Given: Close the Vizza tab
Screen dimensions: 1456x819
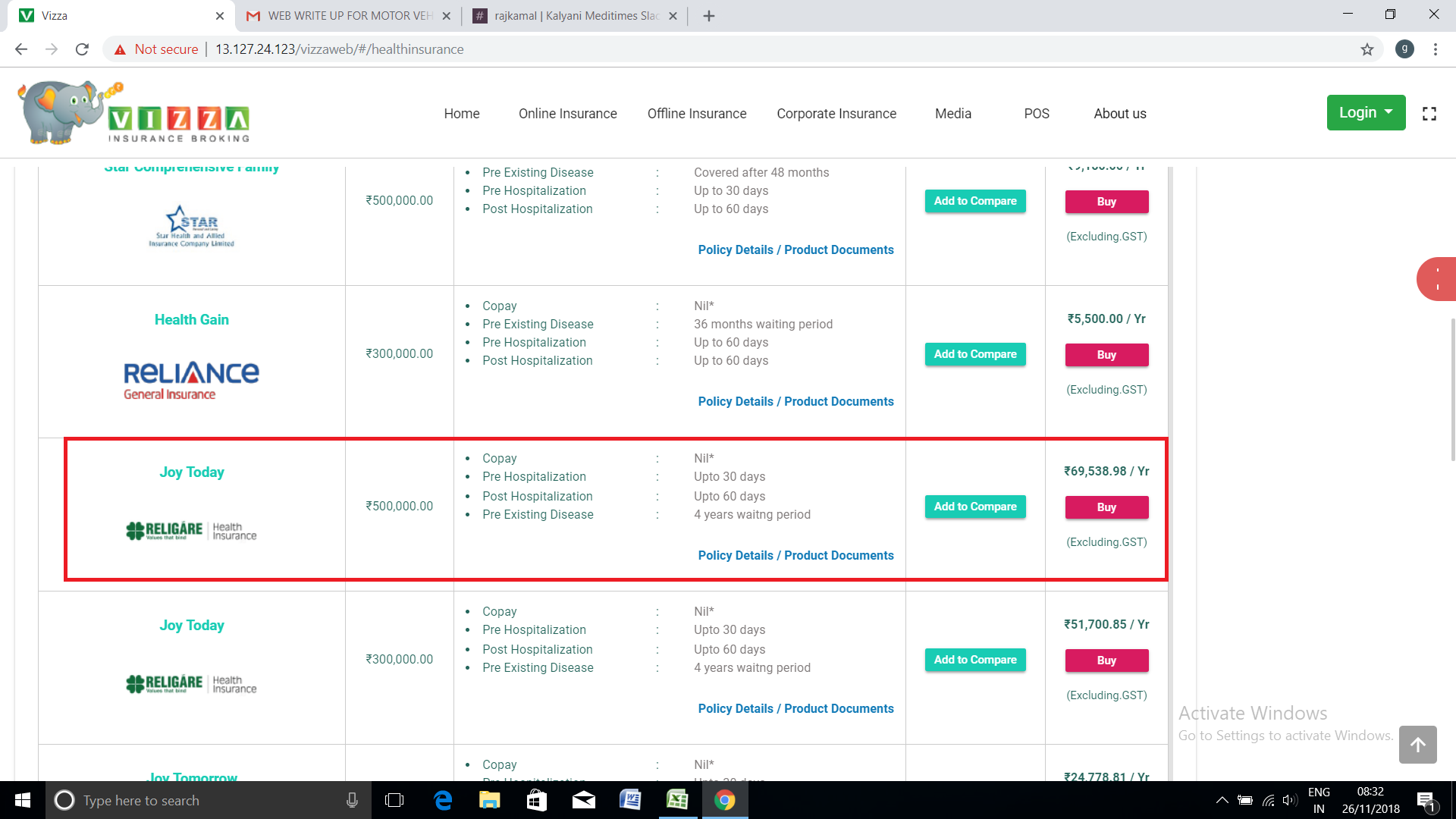Looking at the screenshot, I should (220, 16).
